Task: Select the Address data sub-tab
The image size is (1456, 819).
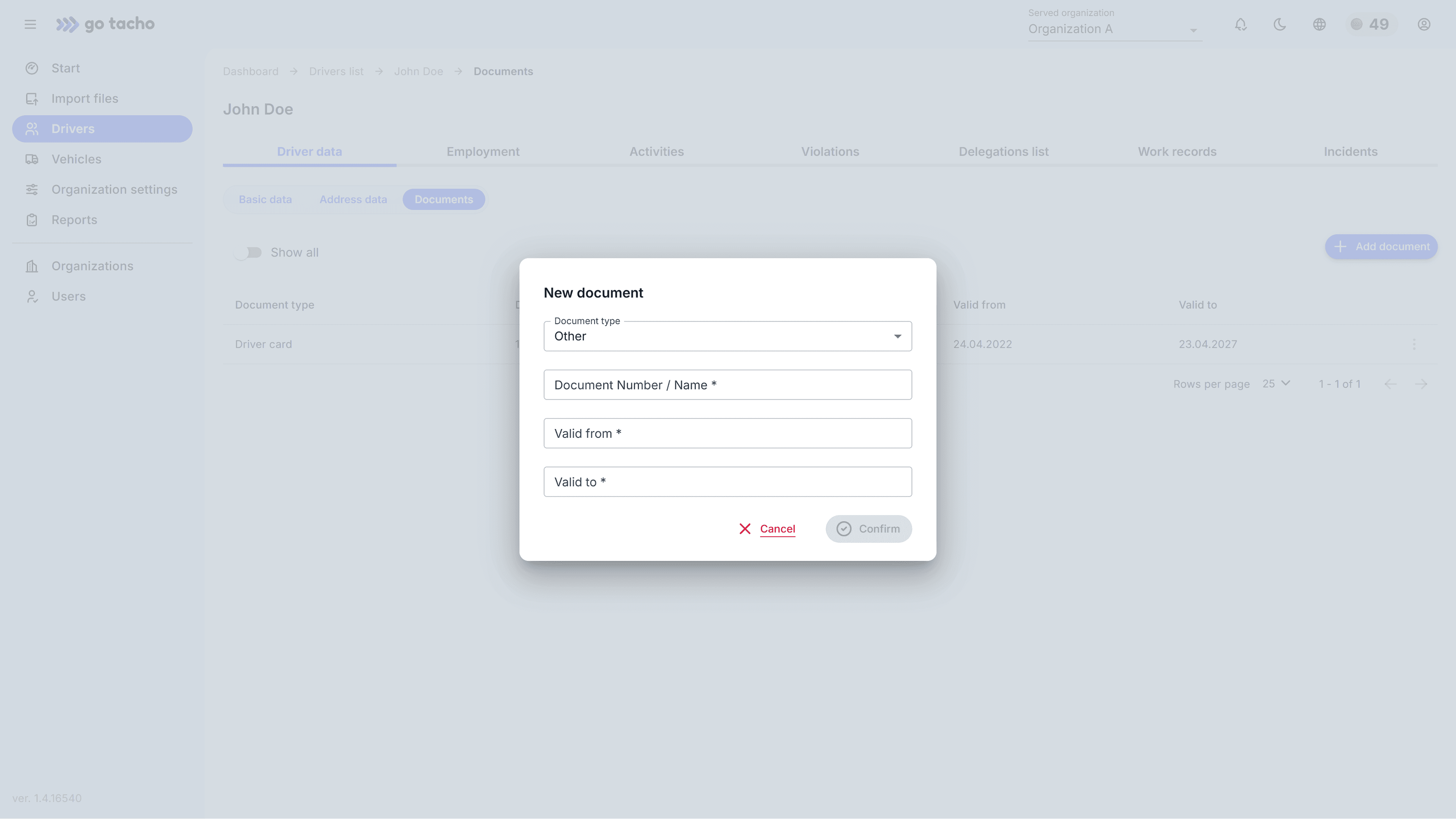Action: pyautogui.click(x=353, y=199)
